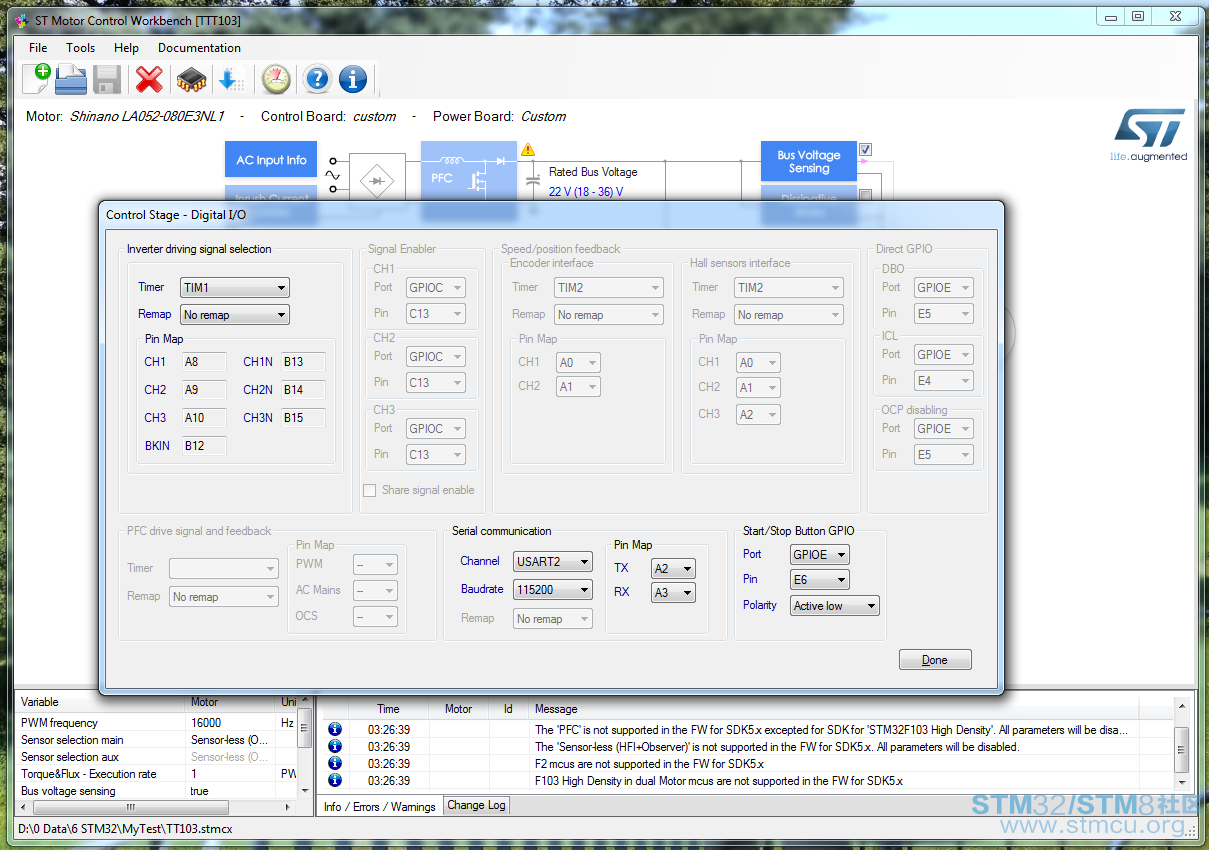Open the Documentation menu
Image resolution: width=1209 pixels, height=850 pixels.
click(199, 48)
